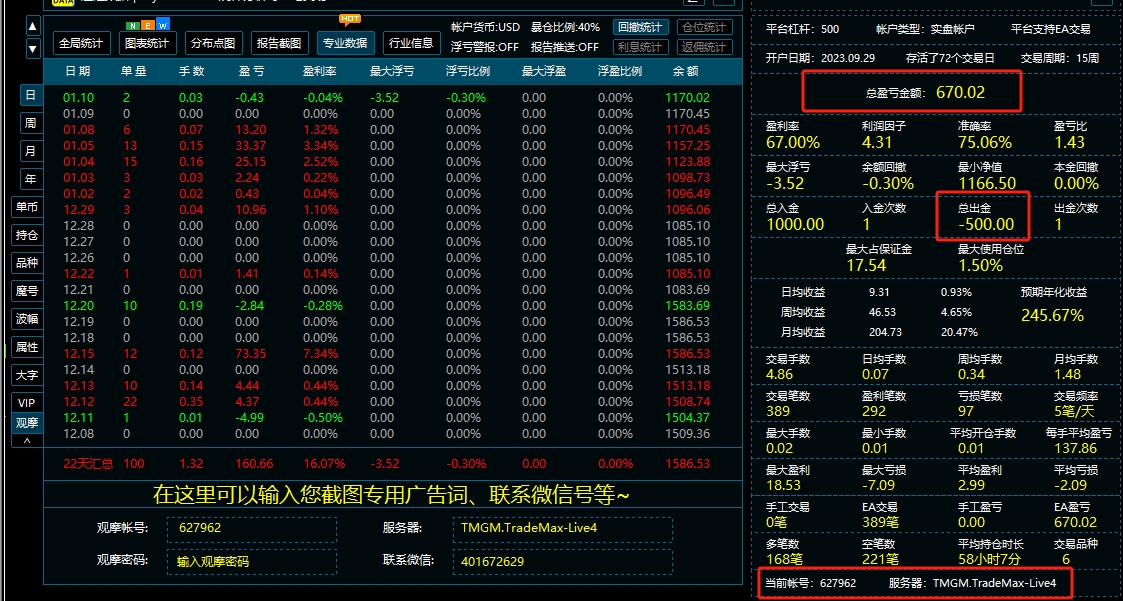Open the 分布点图 tab
The width and height of the screenshot is (1123, 601).
click(x=213, y=43)
